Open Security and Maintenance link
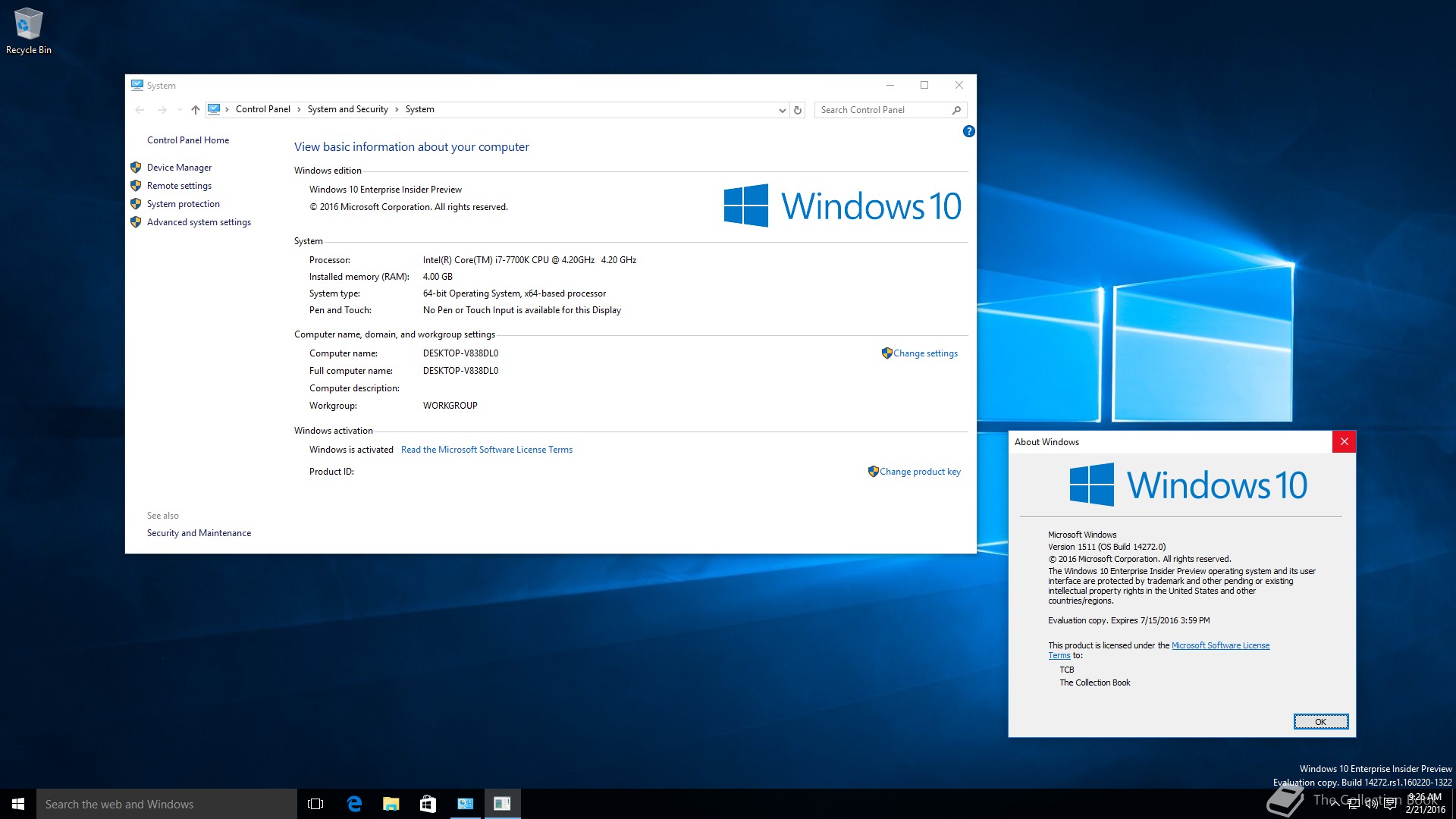This screenshot has height=819, width=1456. [199, 533]
